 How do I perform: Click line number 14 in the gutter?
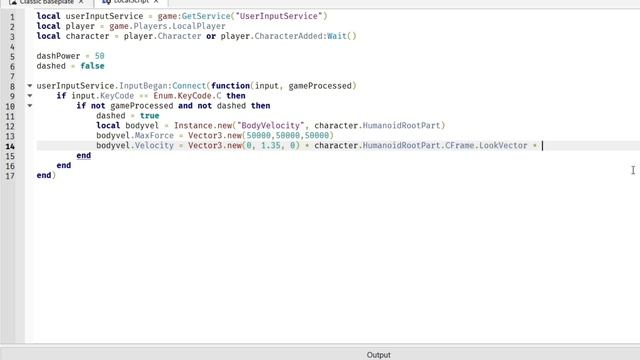pyautogui.click(x=10, y=146)
